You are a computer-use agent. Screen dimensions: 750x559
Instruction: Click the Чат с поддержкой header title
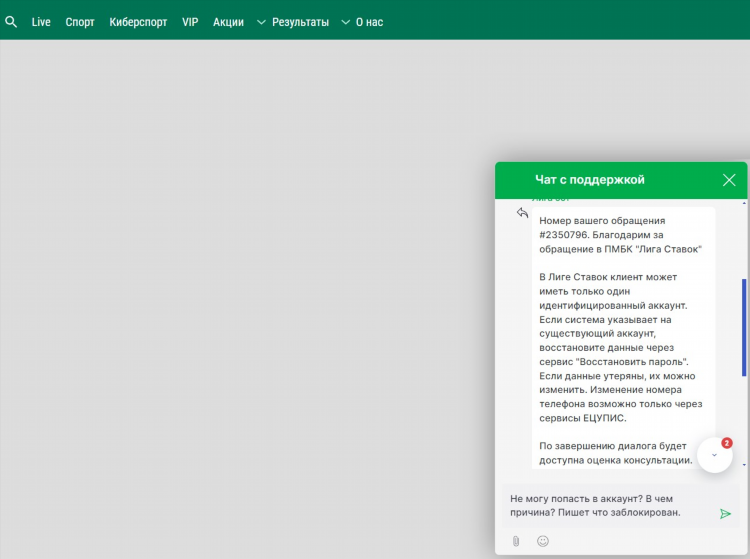pos(590,180)
